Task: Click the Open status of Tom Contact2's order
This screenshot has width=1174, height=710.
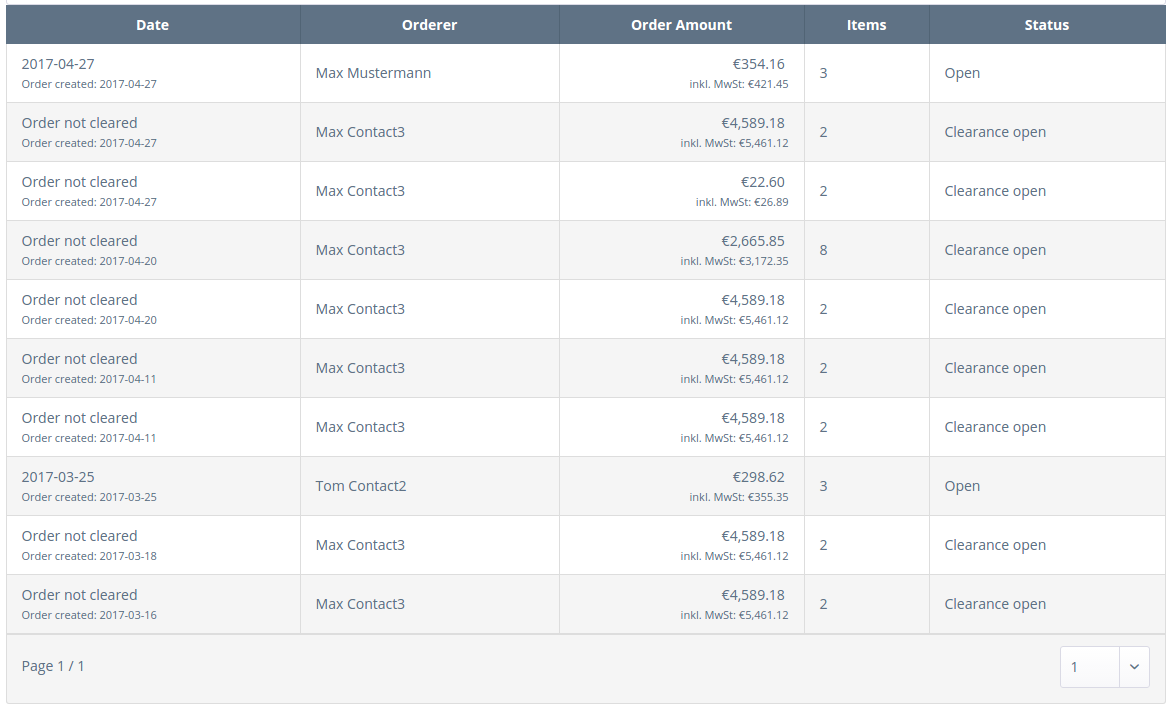Action: coord(962,486)
